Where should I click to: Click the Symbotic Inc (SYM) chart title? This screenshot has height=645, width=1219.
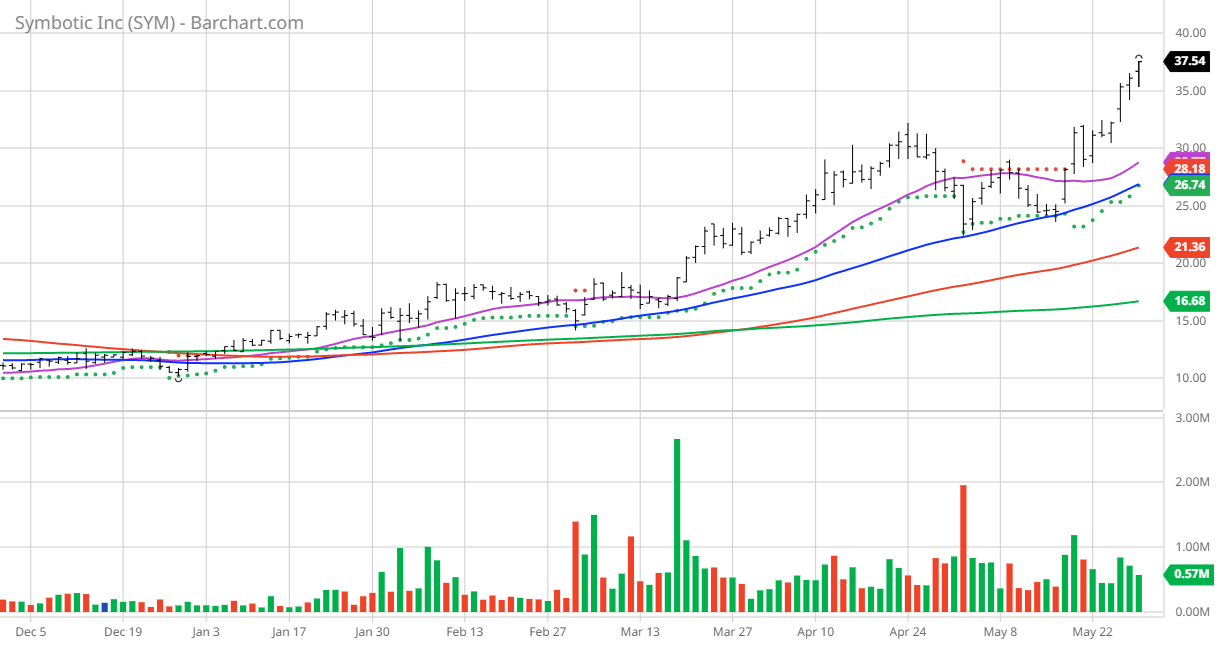coord(159,22)
